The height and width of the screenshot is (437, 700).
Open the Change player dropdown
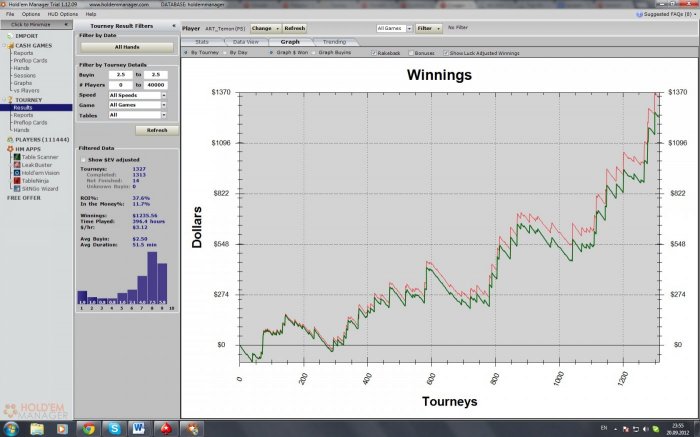tap(266, 28)
